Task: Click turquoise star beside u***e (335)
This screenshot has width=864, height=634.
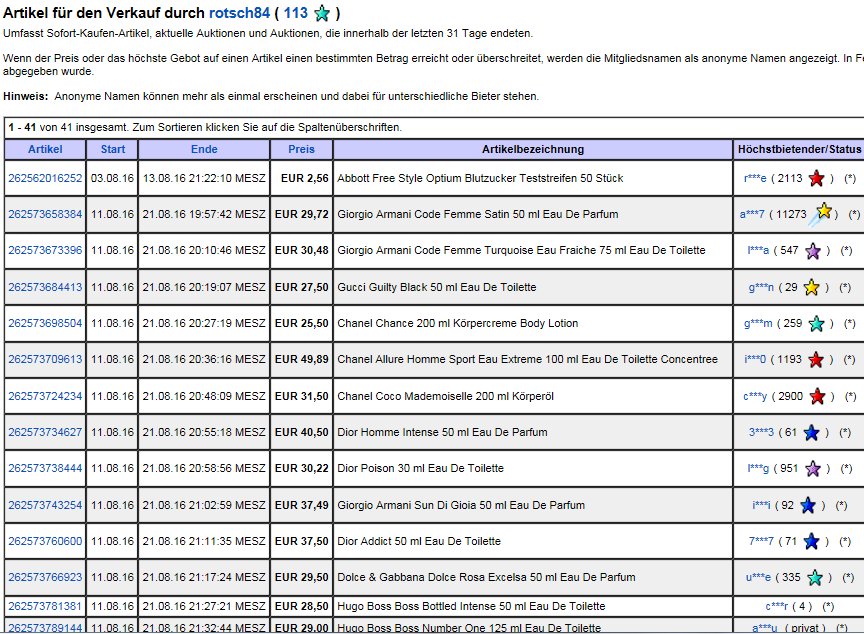Action: click(x=815, y=578)
